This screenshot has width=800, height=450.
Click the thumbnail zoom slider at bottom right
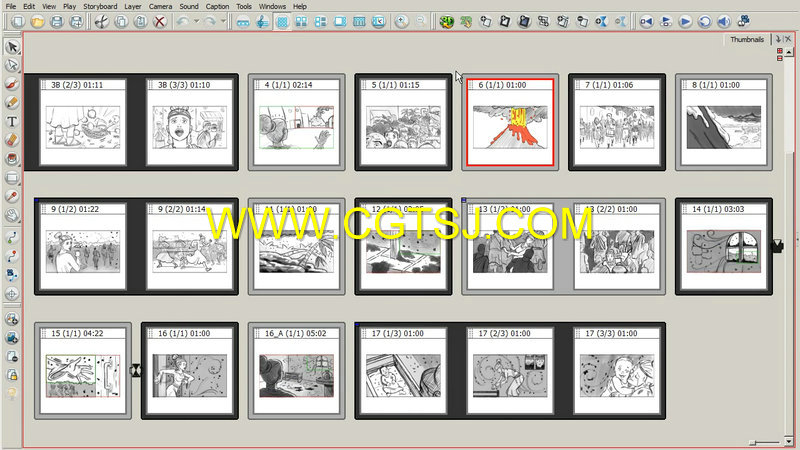pyautogui.click(x=765, y=442)
